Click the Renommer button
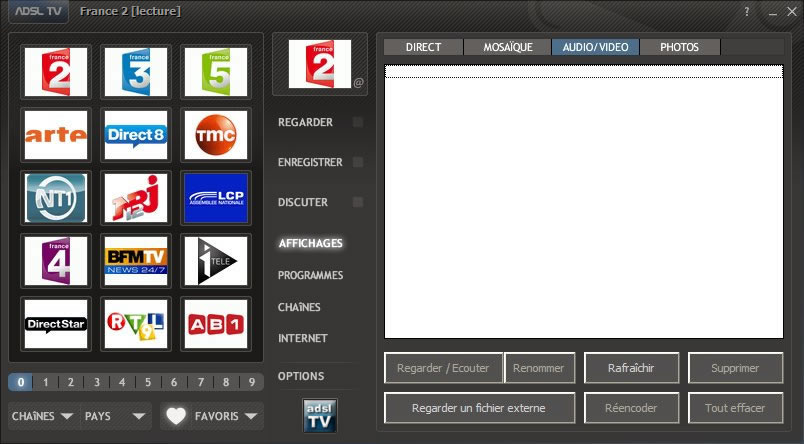This screenshot has width=804, height=444. tap(539, 368)
